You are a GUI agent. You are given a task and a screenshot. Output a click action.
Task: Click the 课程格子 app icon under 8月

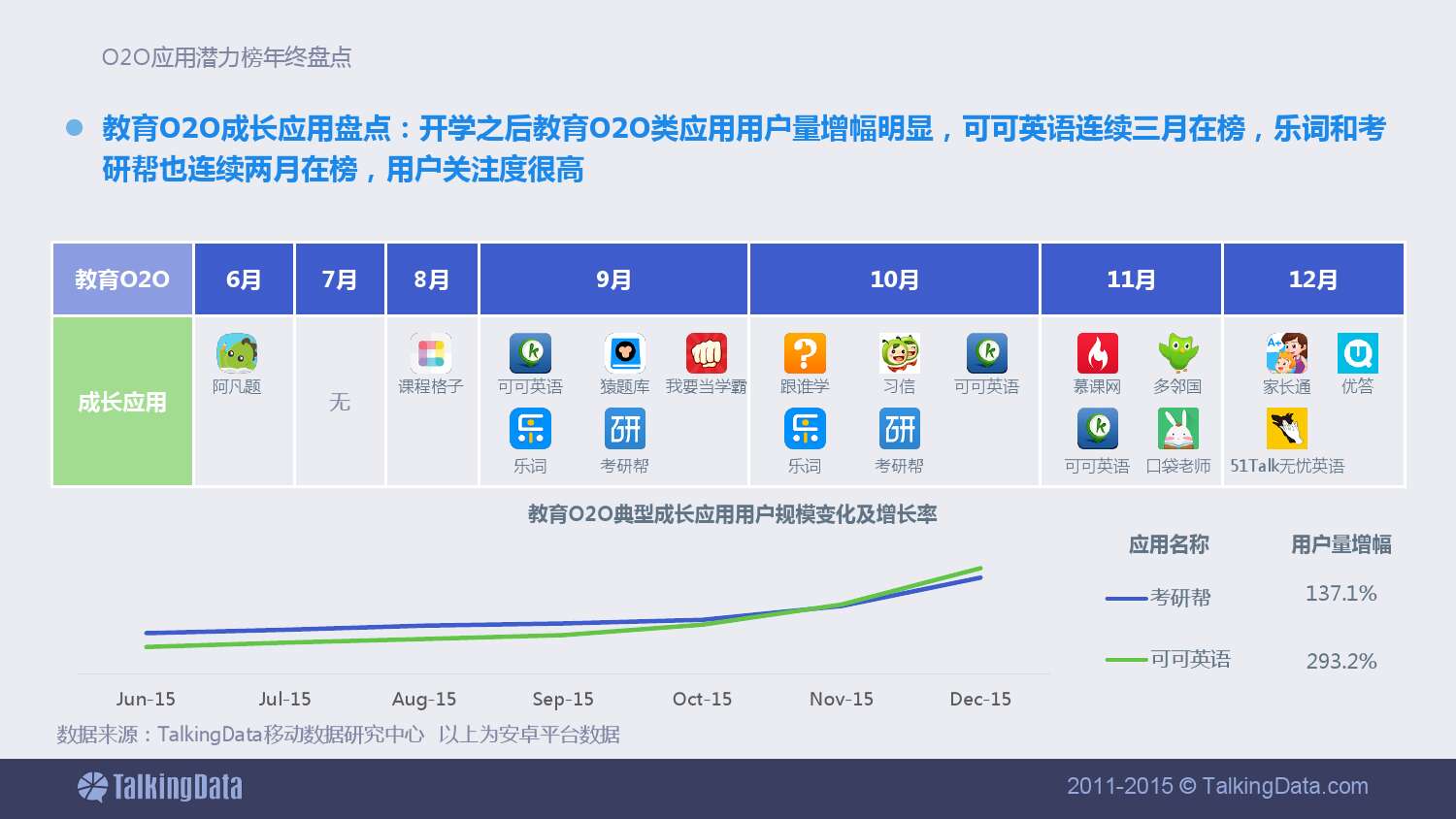(x=431, y=353)
